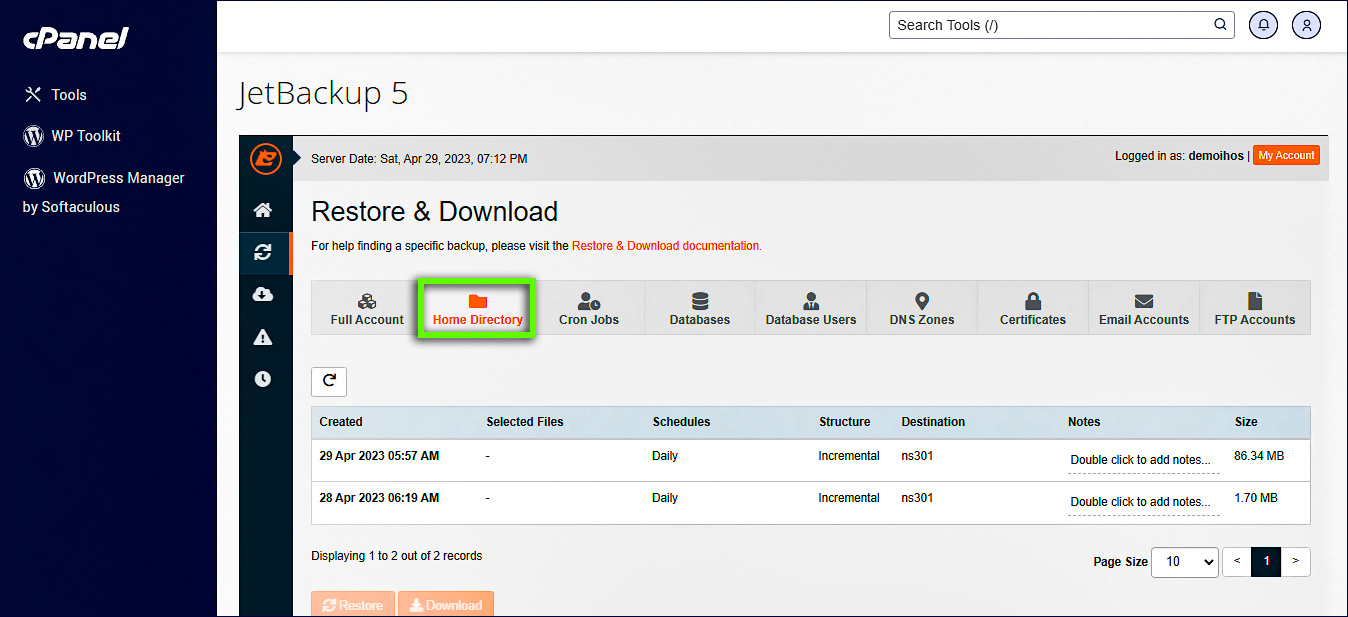Select the Home Directory backup tab
Image resolution: width=1348 pixels, height=617 pixels.
click(476, 308)
